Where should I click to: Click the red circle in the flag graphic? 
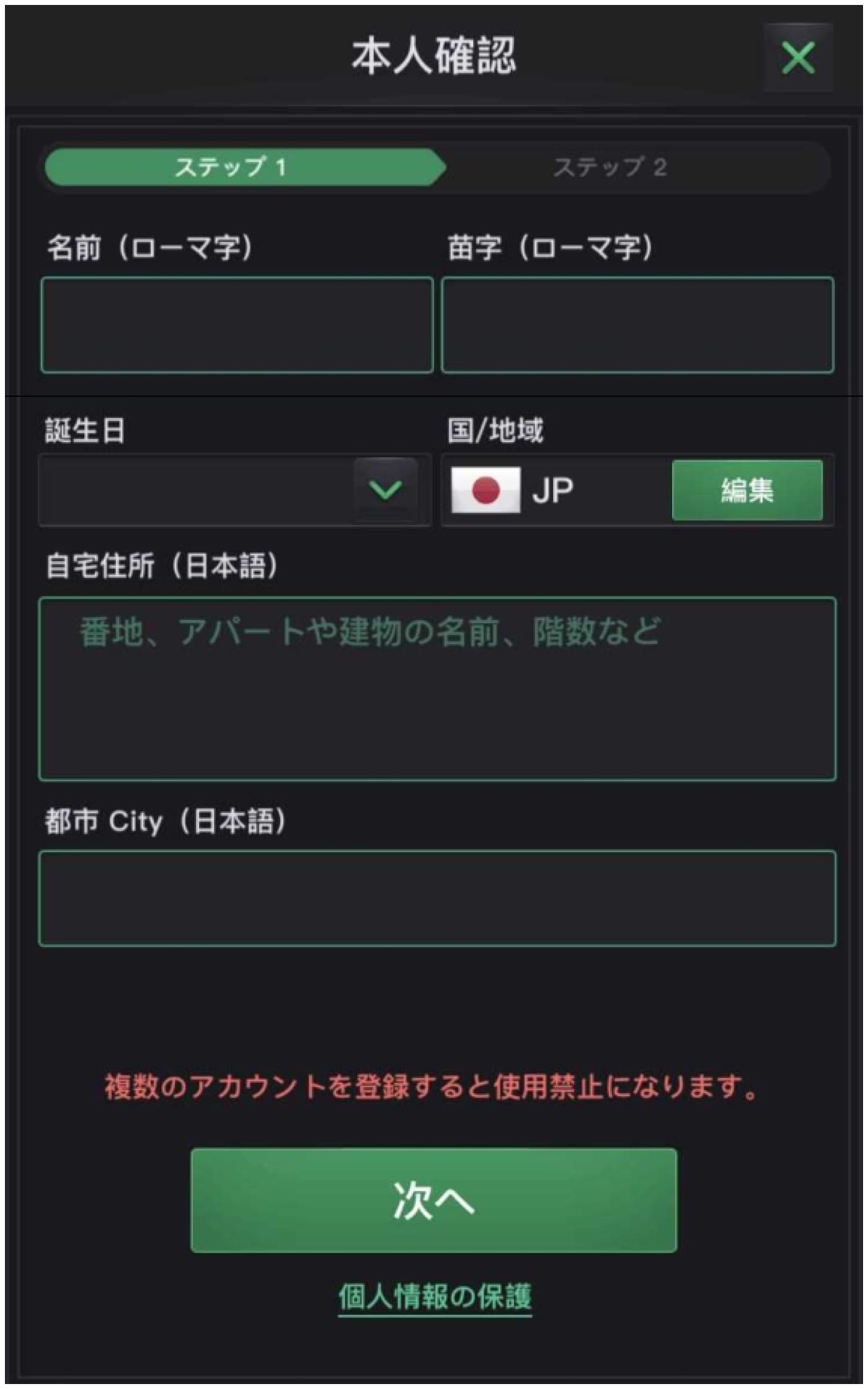tap(488, 490)
